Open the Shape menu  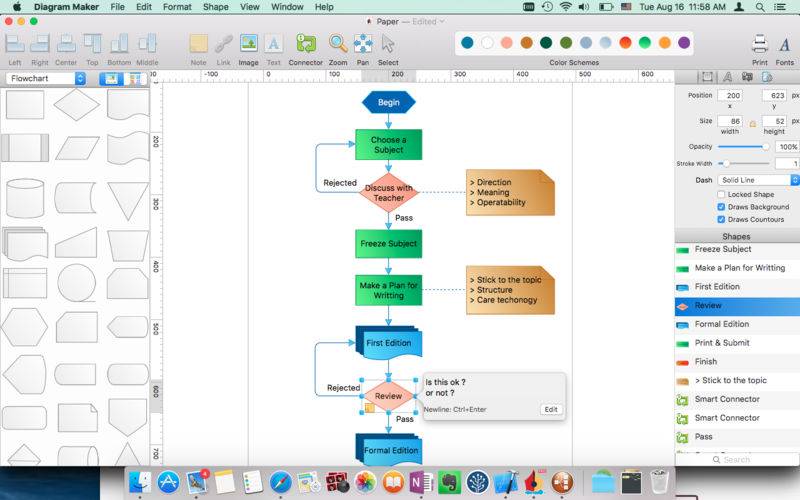coord(216,7)
